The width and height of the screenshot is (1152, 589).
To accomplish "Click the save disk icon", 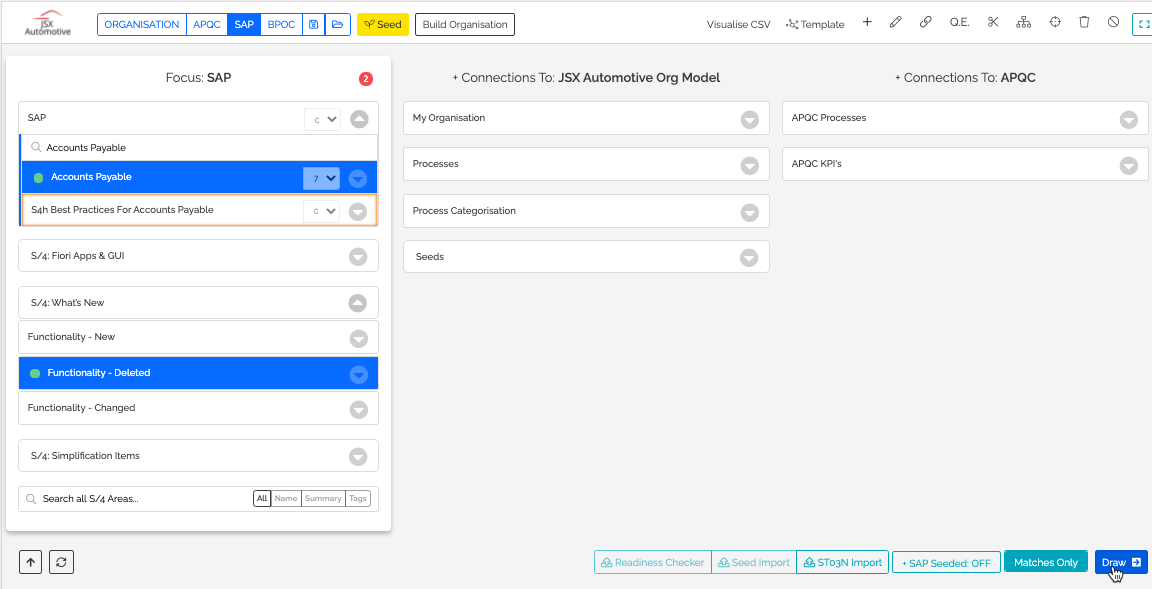I will 313,24.
